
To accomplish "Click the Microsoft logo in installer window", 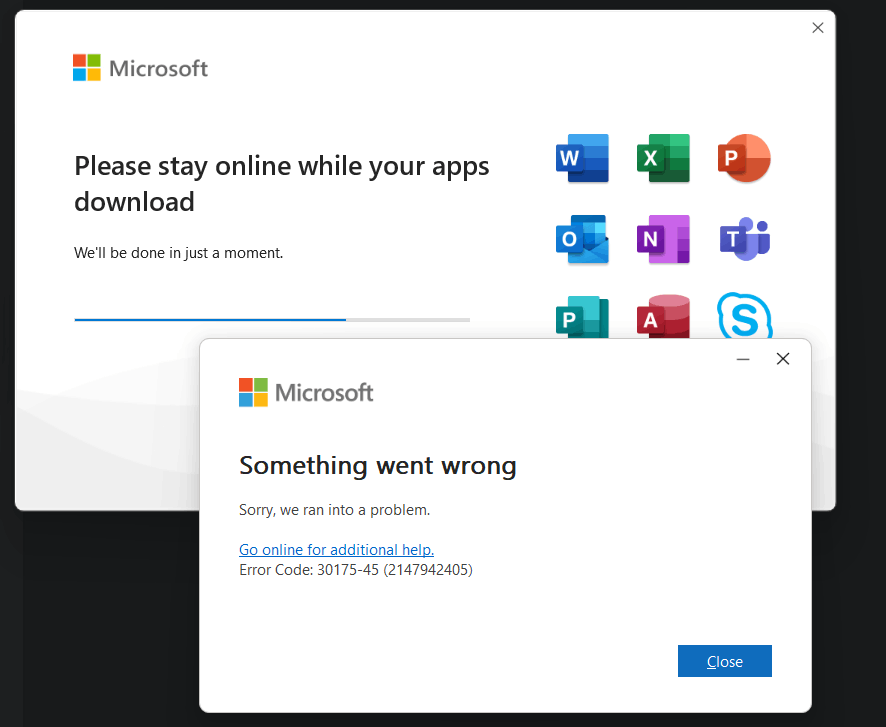I will click(x=140, y=68).
